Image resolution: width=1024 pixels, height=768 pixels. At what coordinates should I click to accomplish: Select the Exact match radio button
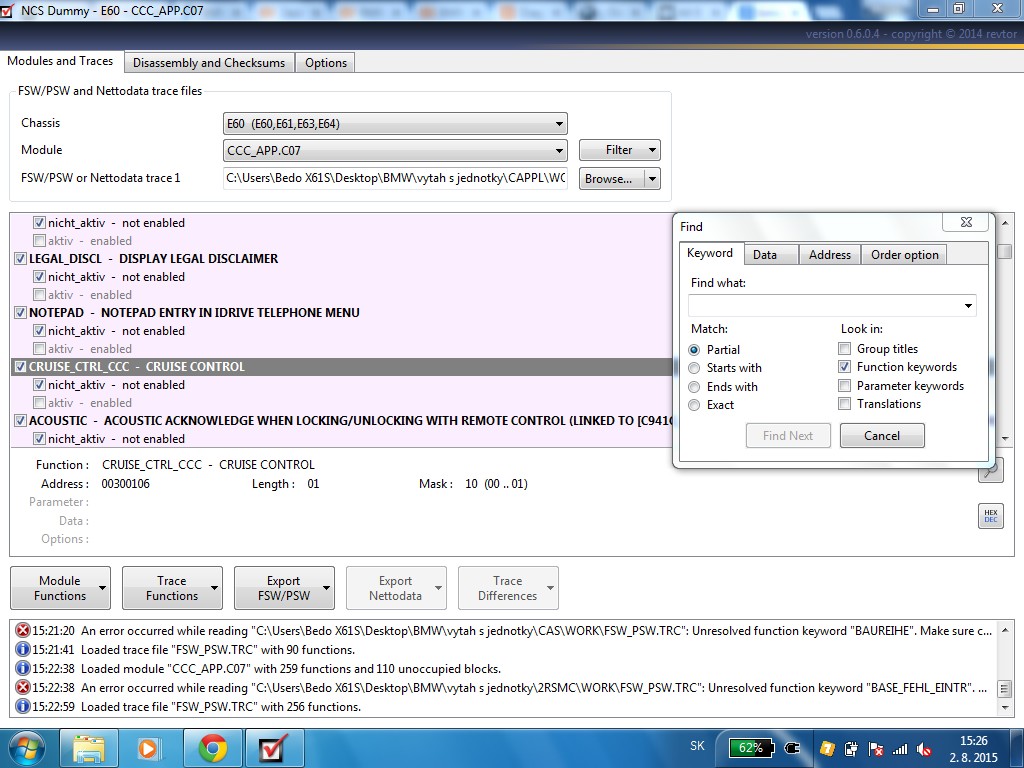click(694, 405)
